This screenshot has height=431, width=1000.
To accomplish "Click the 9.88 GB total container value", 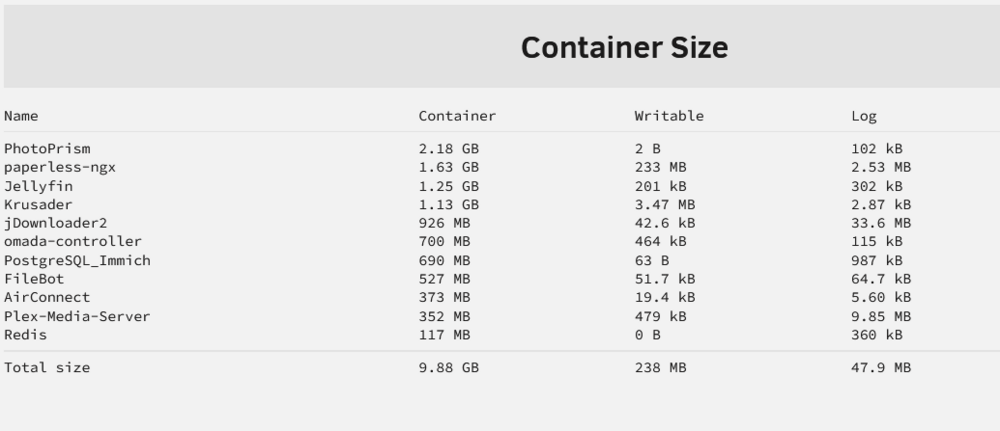I will 448,367.
